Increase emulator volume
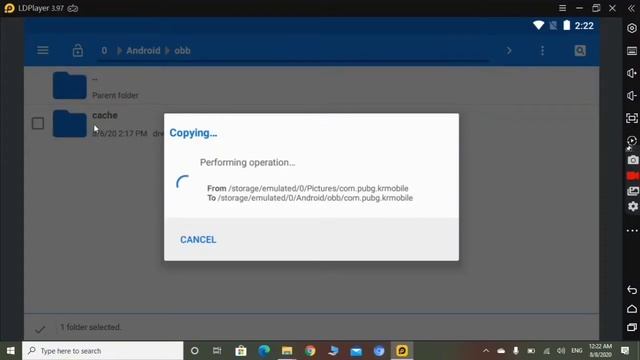640x360 pixels. [x=632, y=73]
